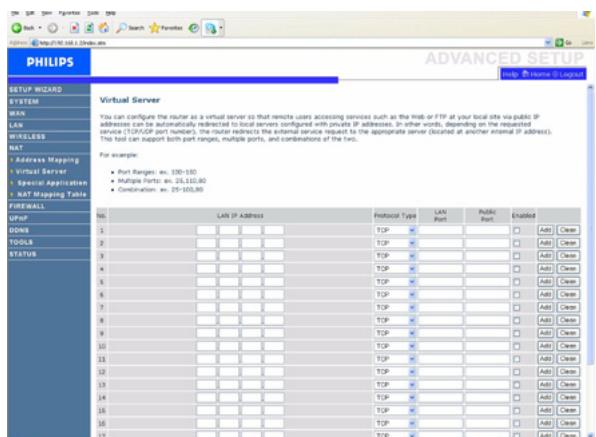
Task: Click Clean button for row 9
Action: pyautogui.click(x=568, y=333)
